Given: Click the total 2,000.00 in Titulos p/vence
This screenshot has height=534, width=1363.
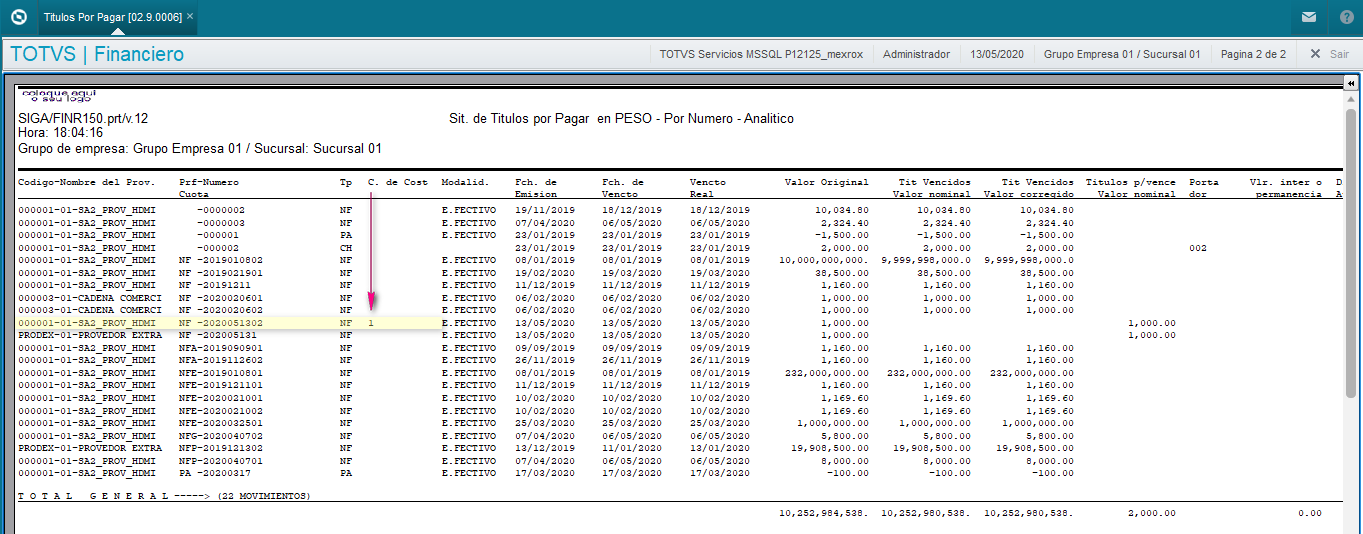Looking at the screenshot, I should [x=1152, y=512].
